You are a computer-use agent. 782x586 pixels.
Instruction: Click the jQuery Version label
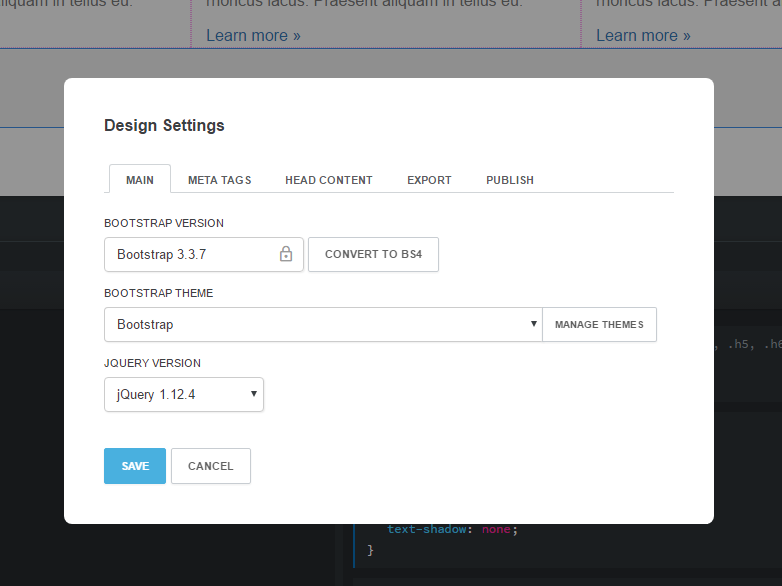(x=152, y=363)
